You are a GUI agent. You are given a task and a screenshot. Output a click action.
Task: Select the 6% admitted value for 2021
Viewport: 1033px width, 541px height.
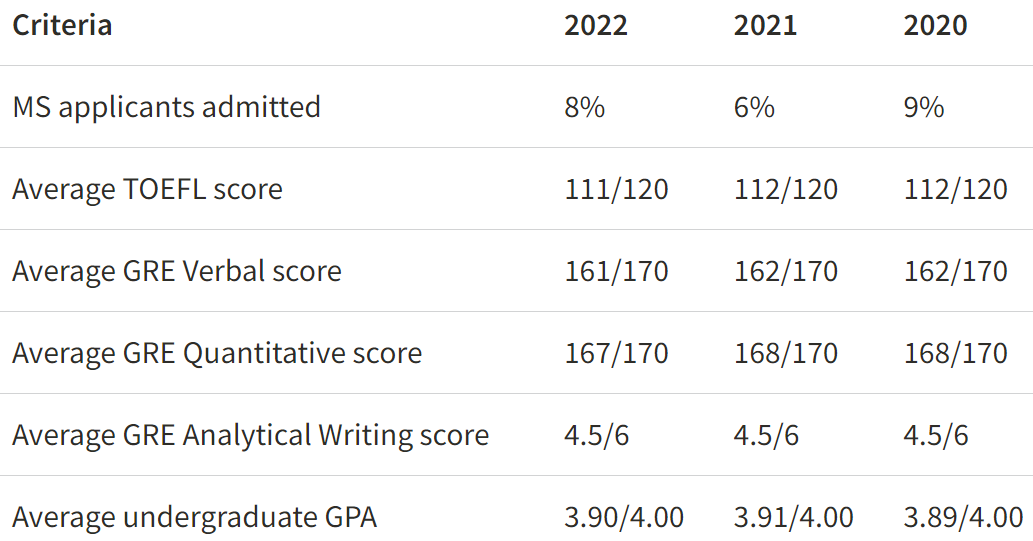pyautogui.click(x=754, y=107)
